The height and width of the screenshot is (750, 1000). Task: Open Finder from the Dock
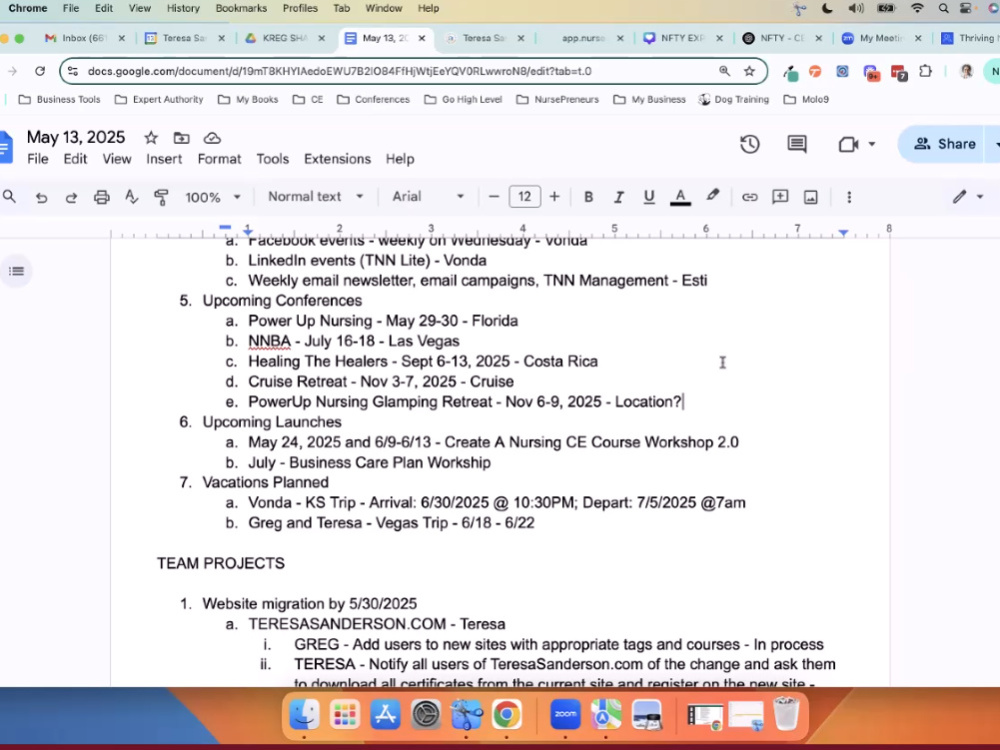click(x=304, y=714)
